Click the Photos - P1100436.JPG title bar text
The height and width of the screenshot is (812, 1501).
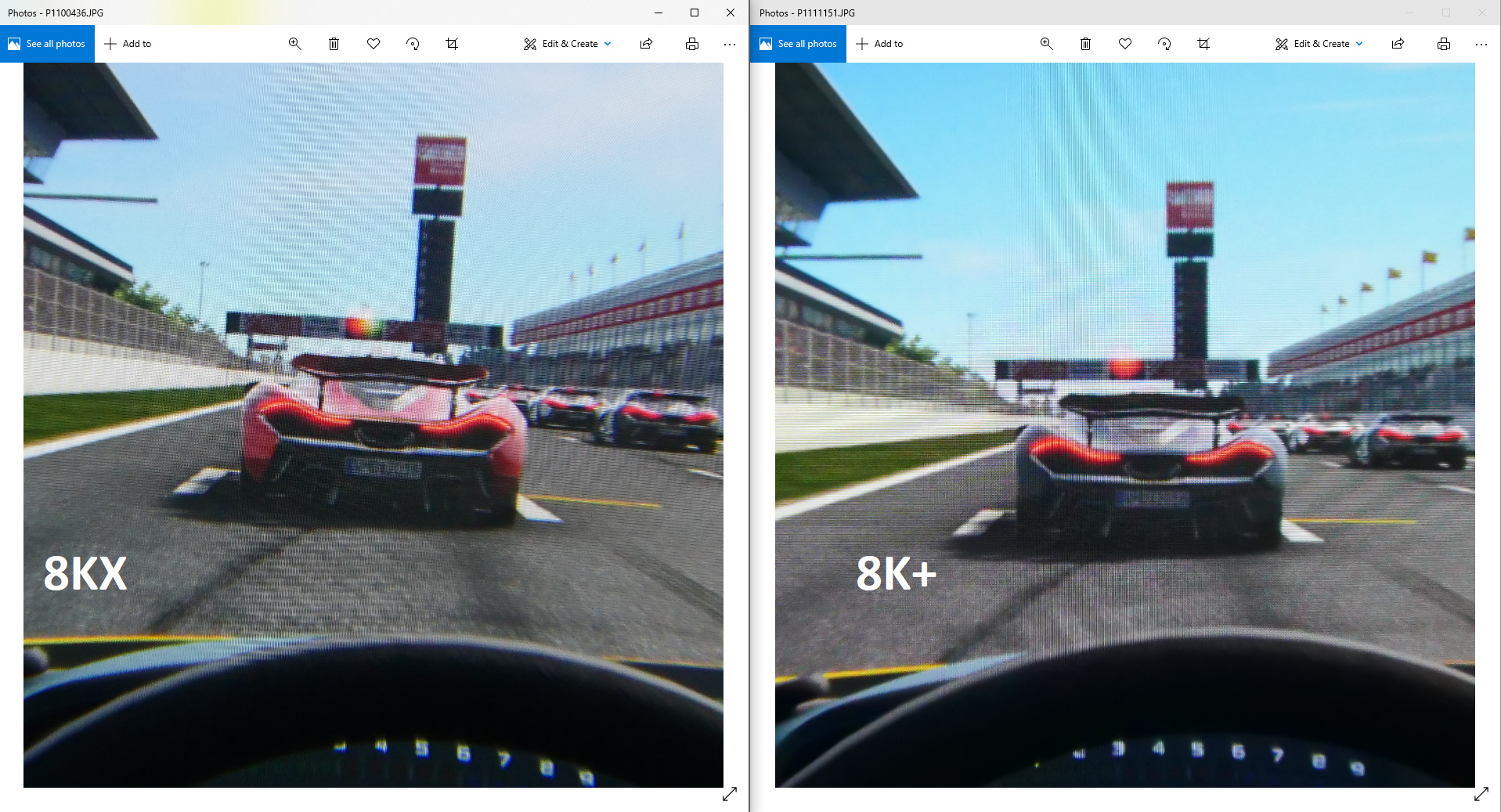click(x=56, y=13)
